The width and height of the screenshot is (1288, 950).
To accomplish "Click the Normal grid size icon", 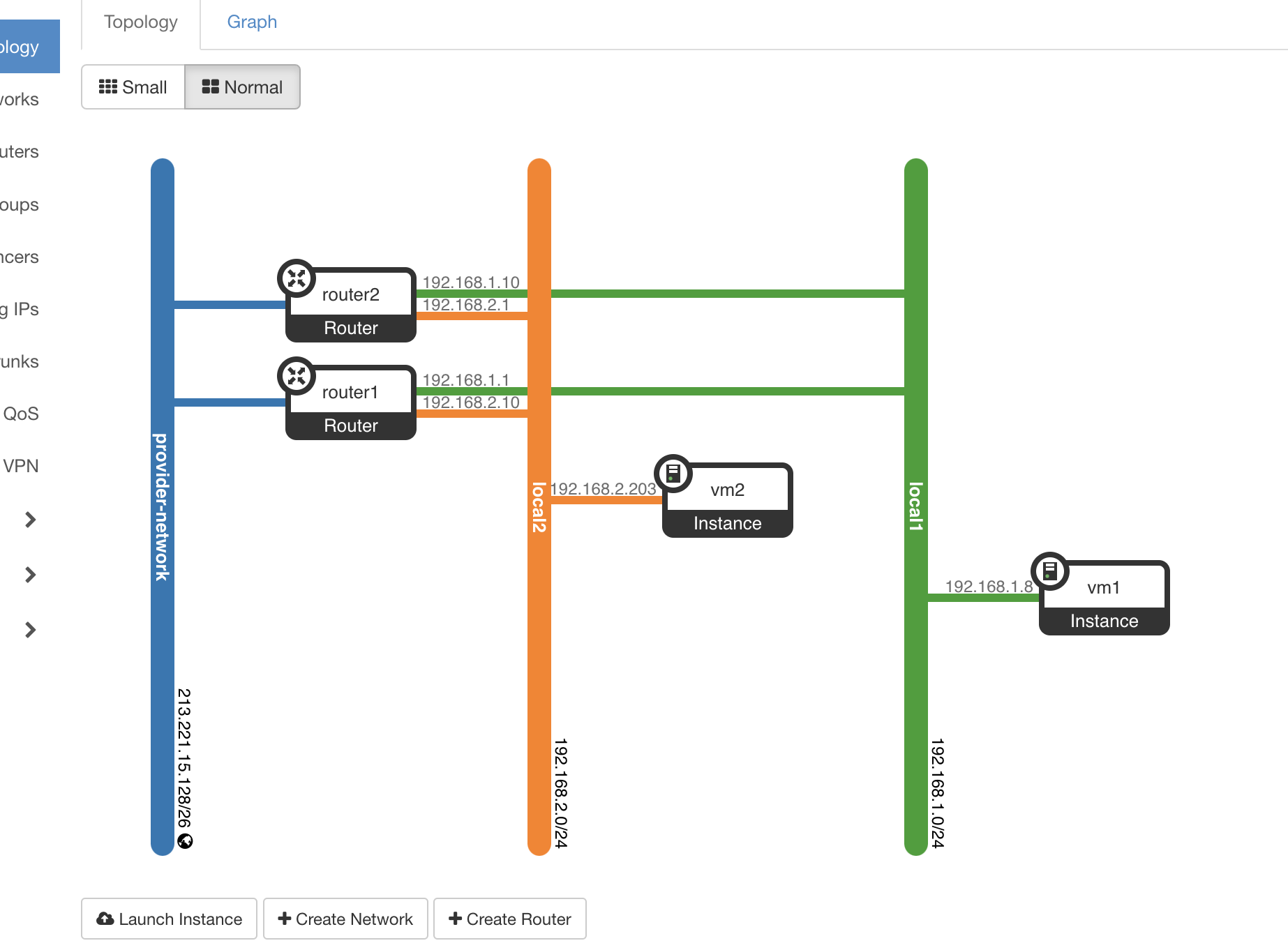I will click(x=210, y=86).
